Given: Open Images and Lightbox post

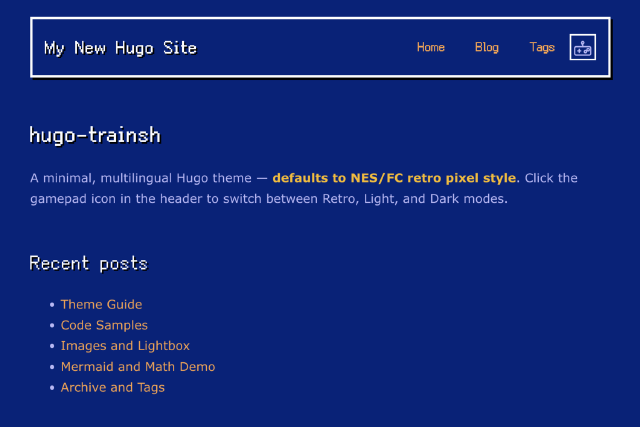Looking at the screenshot, I should click(125, 346).
